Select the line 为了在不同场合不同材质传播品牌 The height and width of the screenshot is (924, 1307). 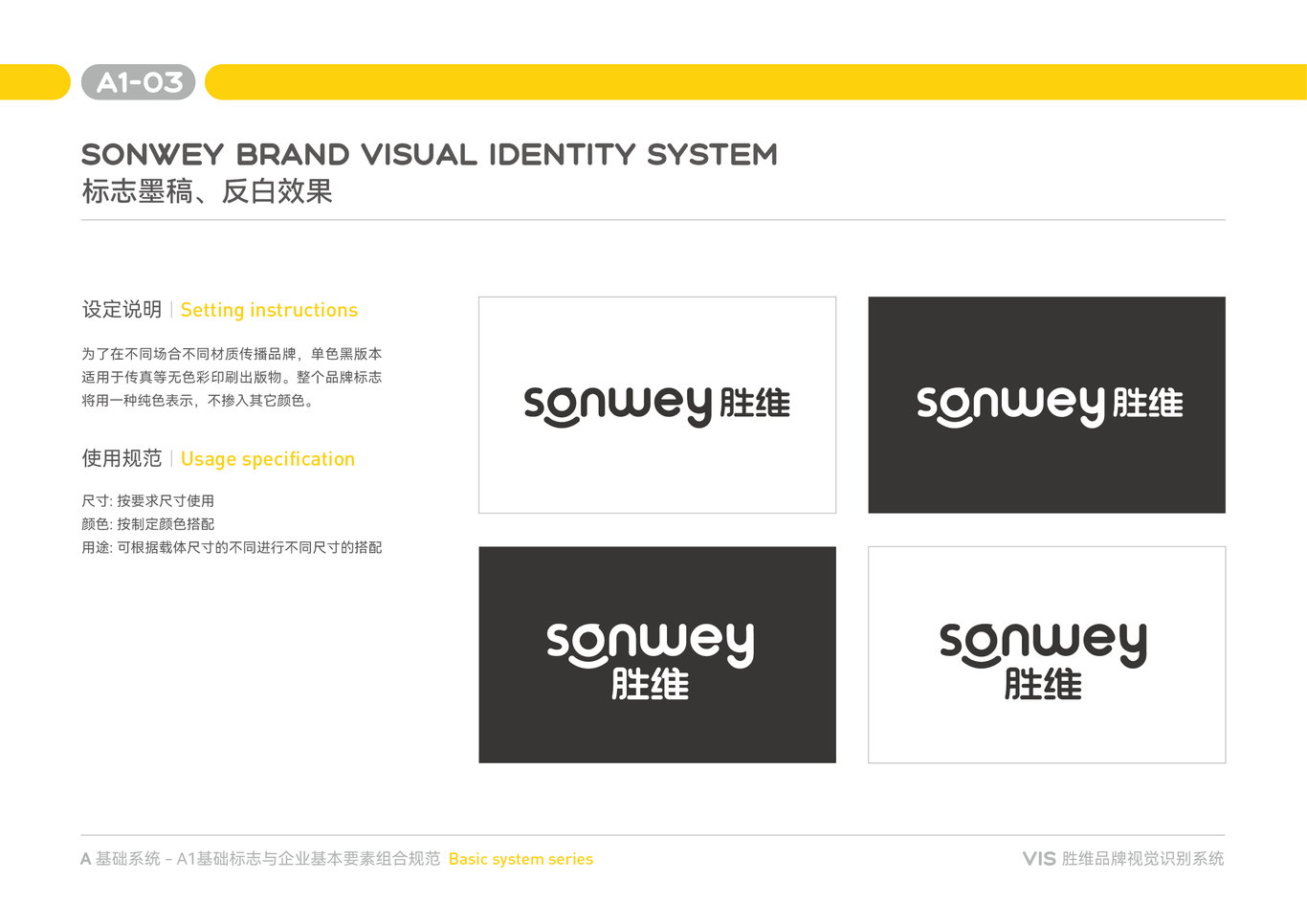point(232,354)
